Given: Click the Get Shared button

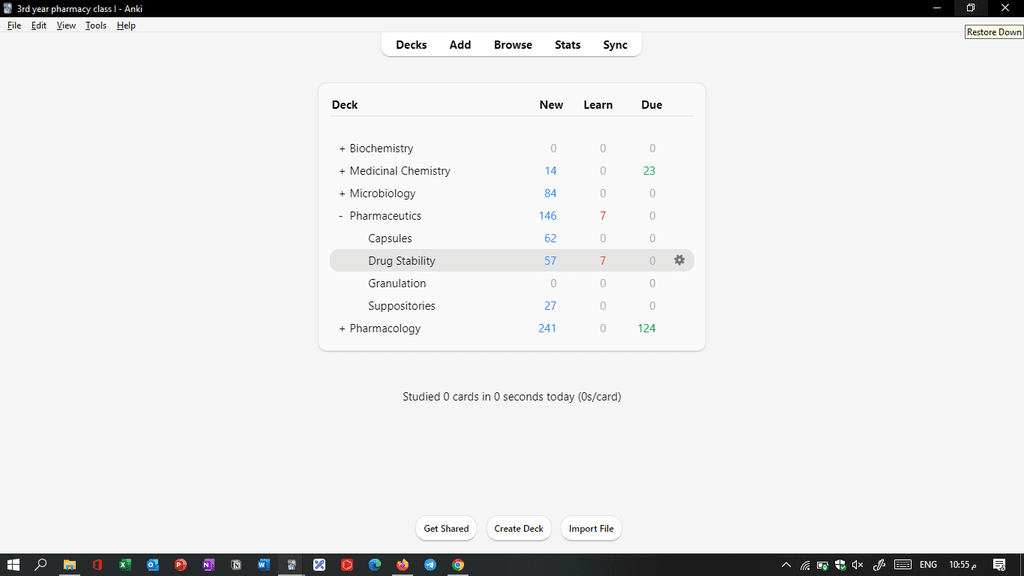Looking at the screenshot, I should pyautogui.click(x=446, y=528).
